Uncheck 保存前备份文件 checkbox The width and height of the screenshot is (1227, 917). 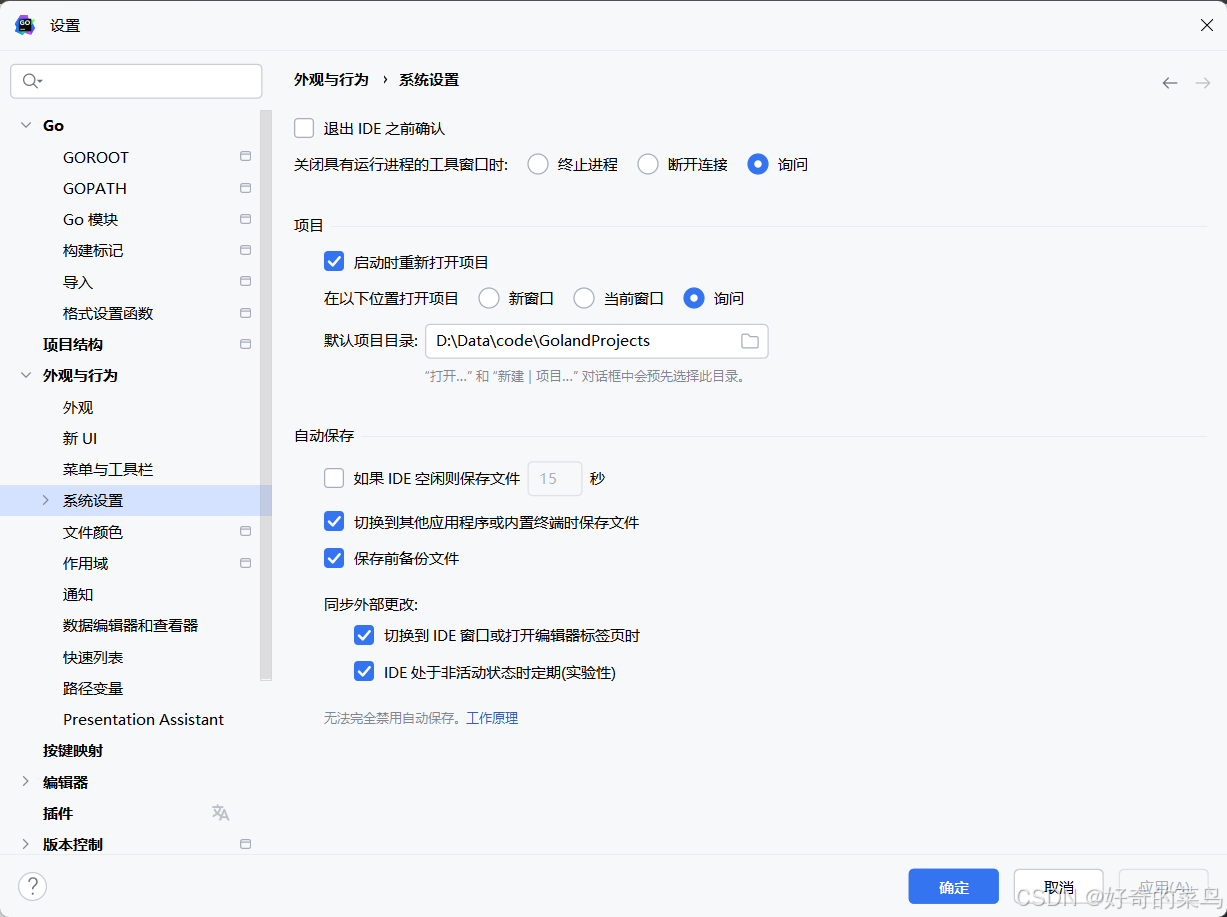coord(334,558)
